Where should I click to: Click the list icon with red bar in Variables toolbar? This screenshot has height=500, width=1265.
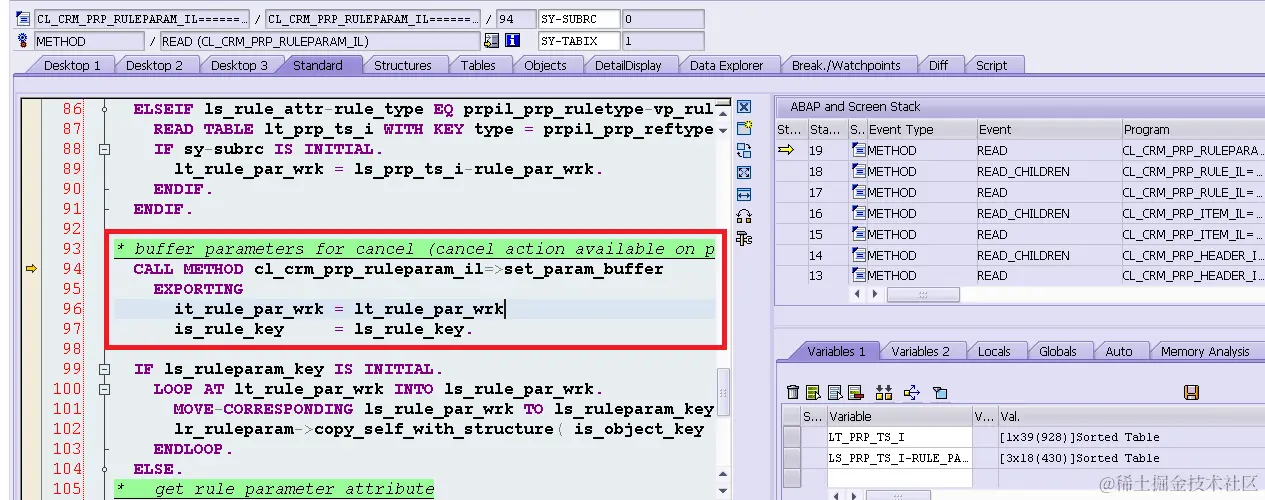856,393
